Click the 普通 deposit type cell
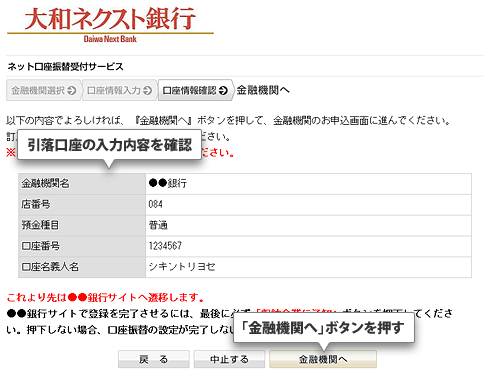490x379 pixels. click(x=308, y=226)
